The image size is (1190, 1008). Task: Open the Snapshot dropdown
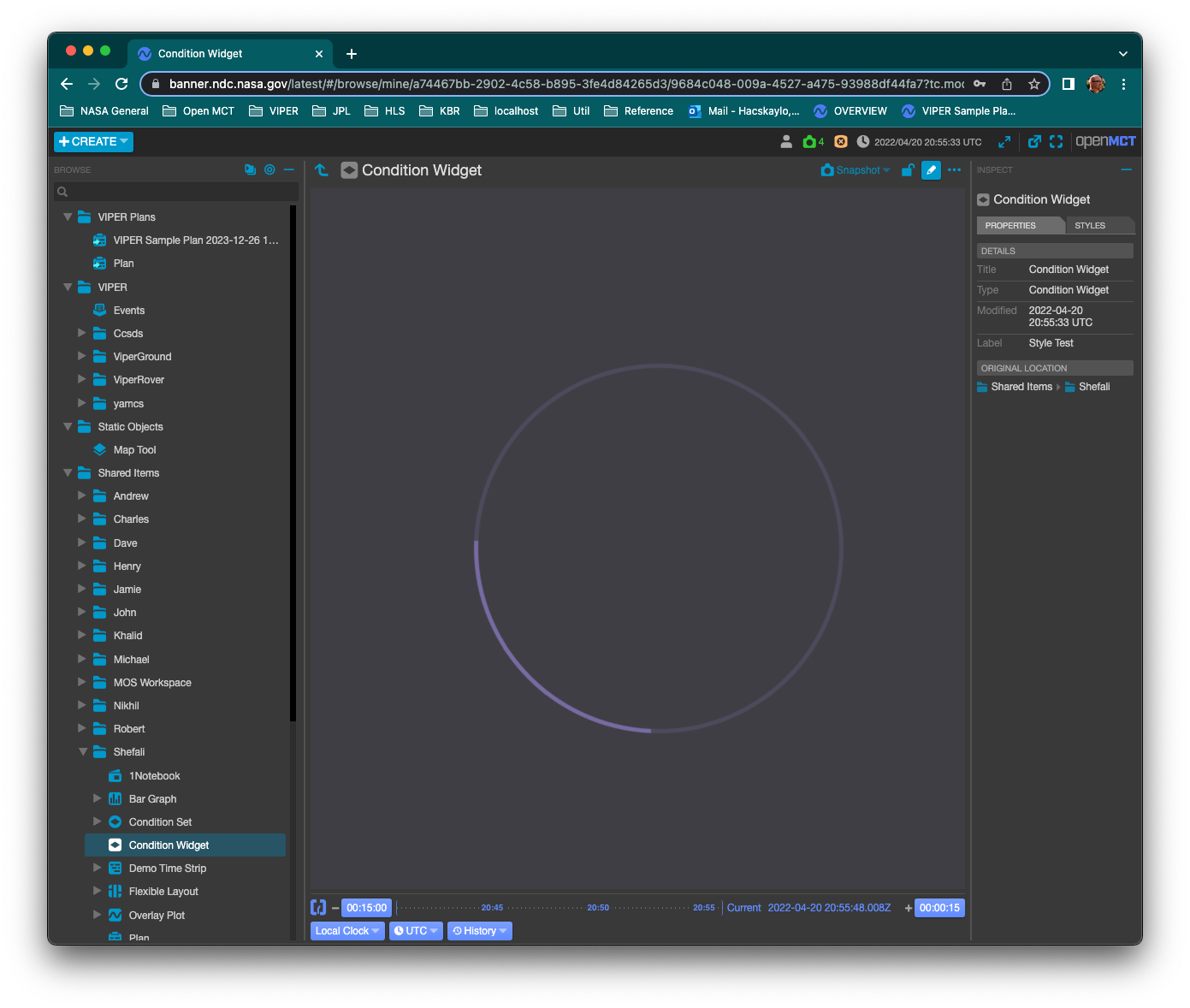point(855,170)
